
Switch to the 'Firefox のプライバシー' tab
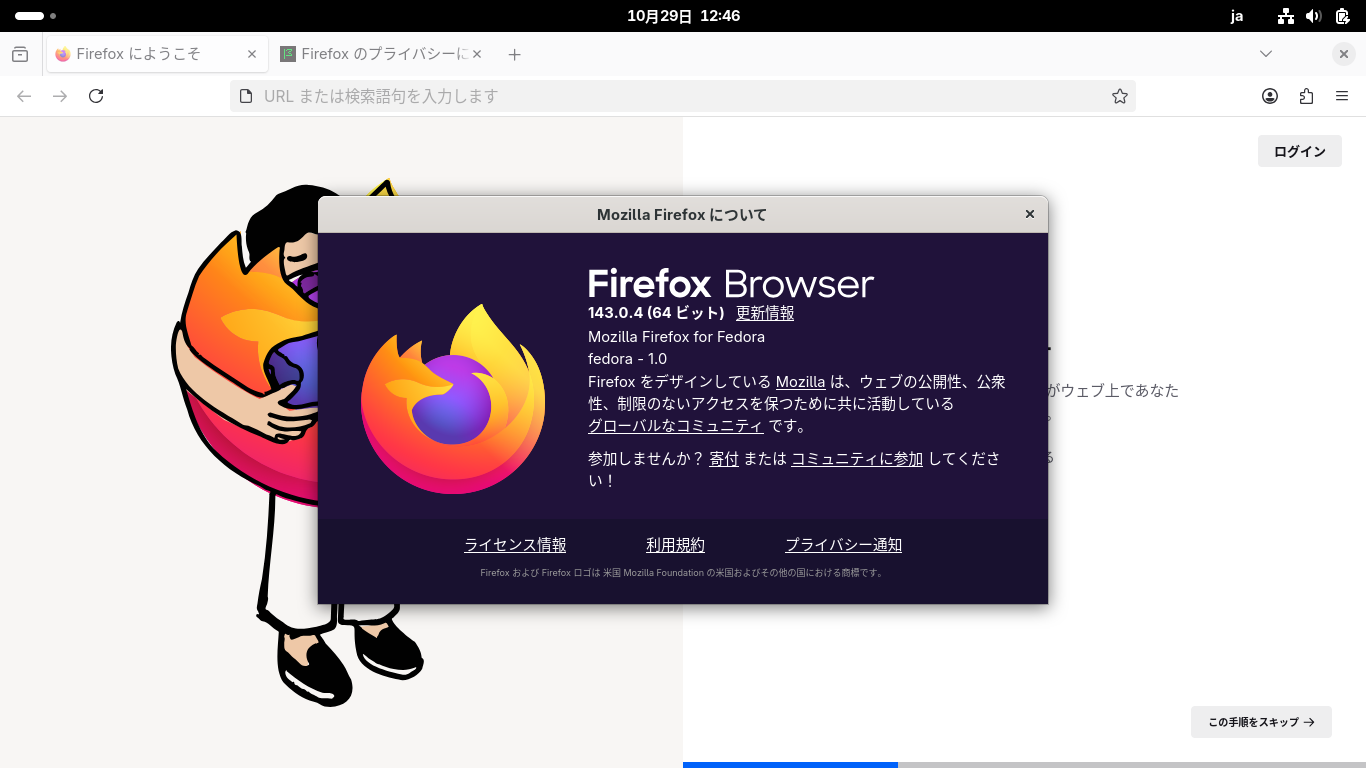(x=381, y=54)
